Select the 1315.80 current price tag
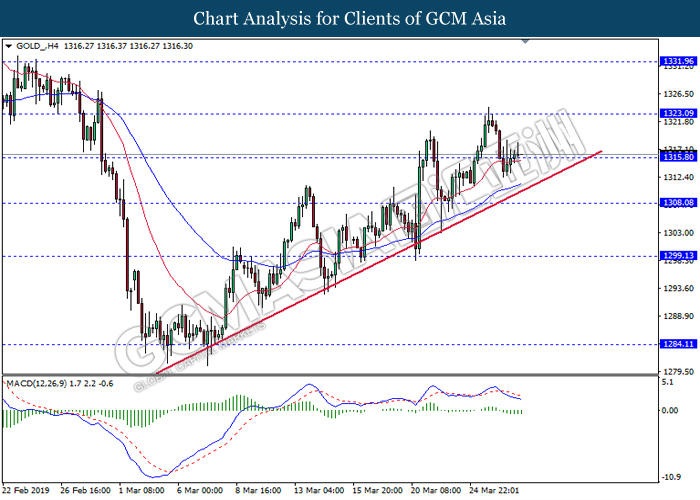The image size is (700, 500). click(x=678, y=157)
